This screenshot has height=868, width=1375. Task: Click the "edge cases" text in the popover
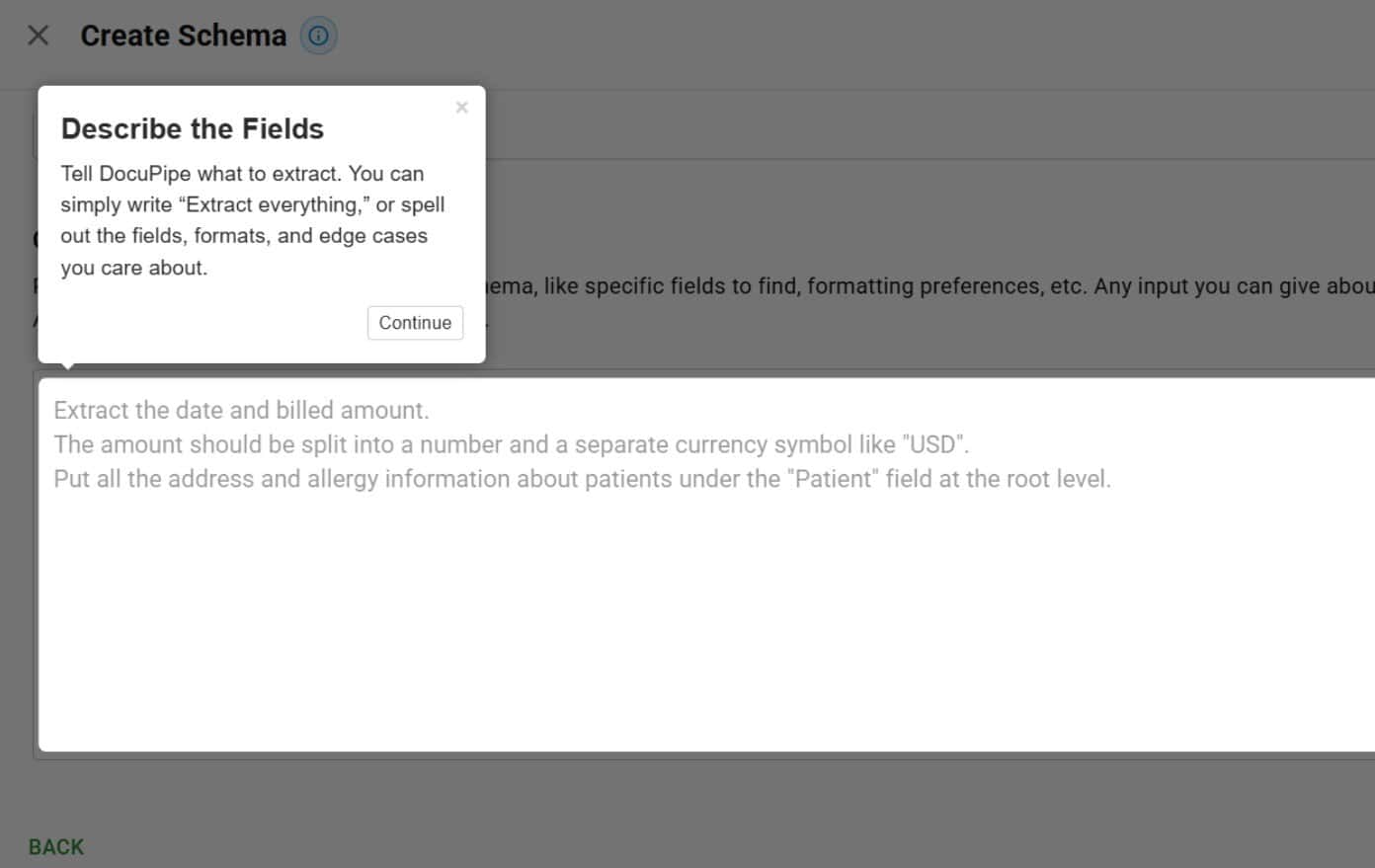(372, 236)
